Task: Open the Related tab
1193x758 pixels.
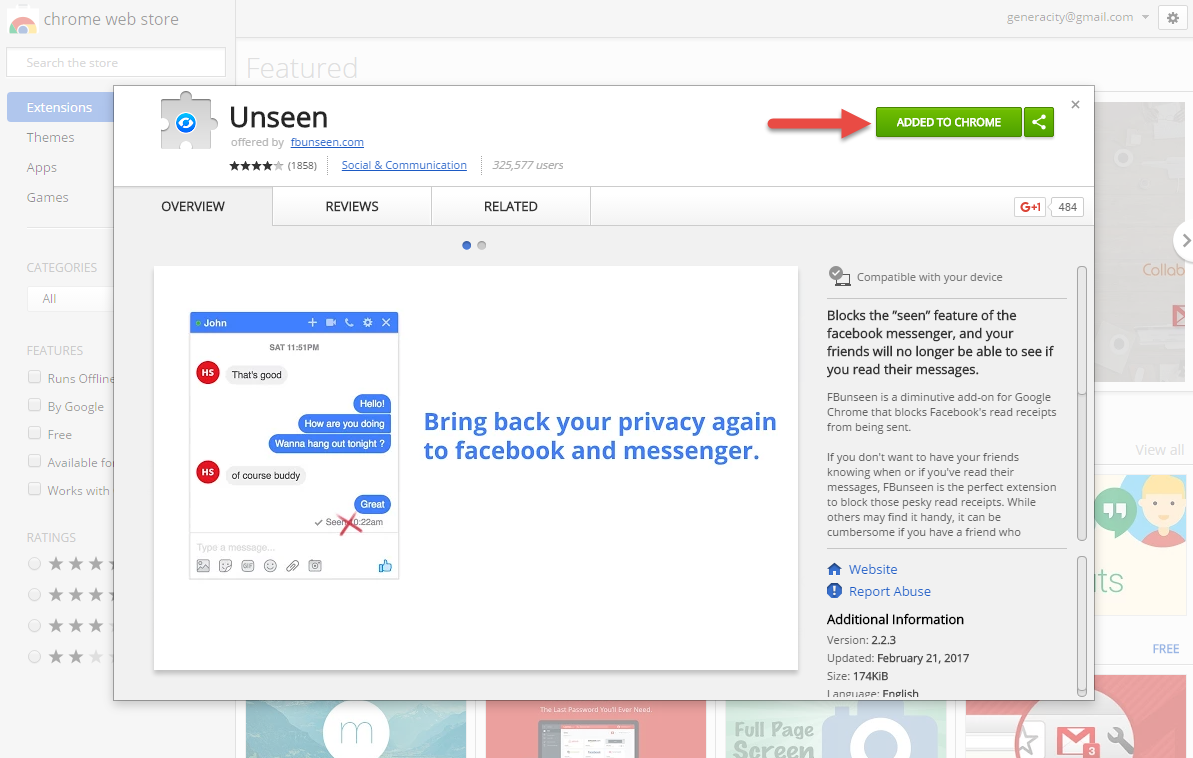Action: [x=510, y=207]
